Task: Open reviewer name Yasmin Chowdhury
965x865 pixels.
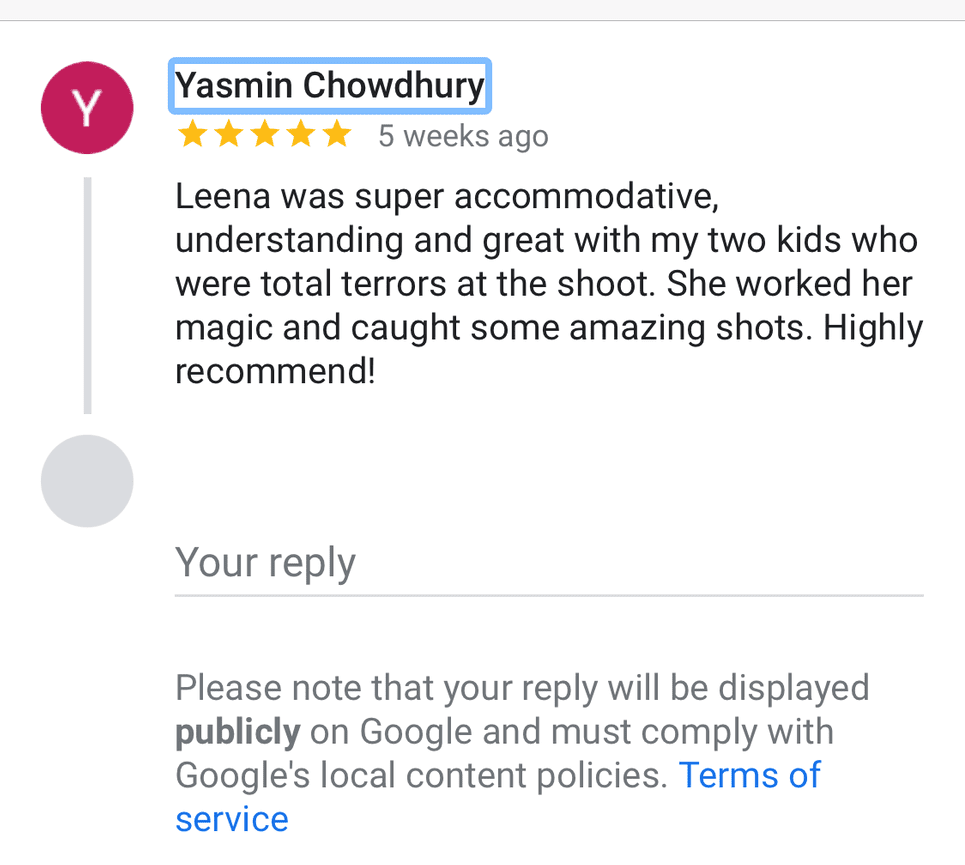Action: click(x=330, y=86)
